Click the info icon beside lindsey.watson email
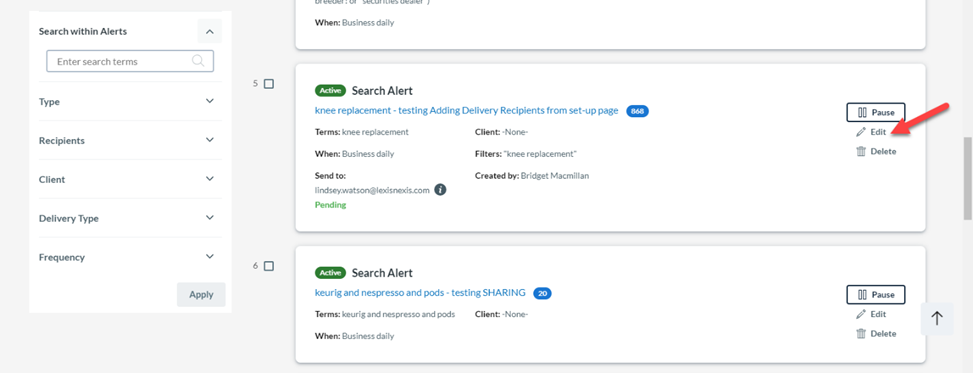The image size is (973, 373). coord(440,190)
